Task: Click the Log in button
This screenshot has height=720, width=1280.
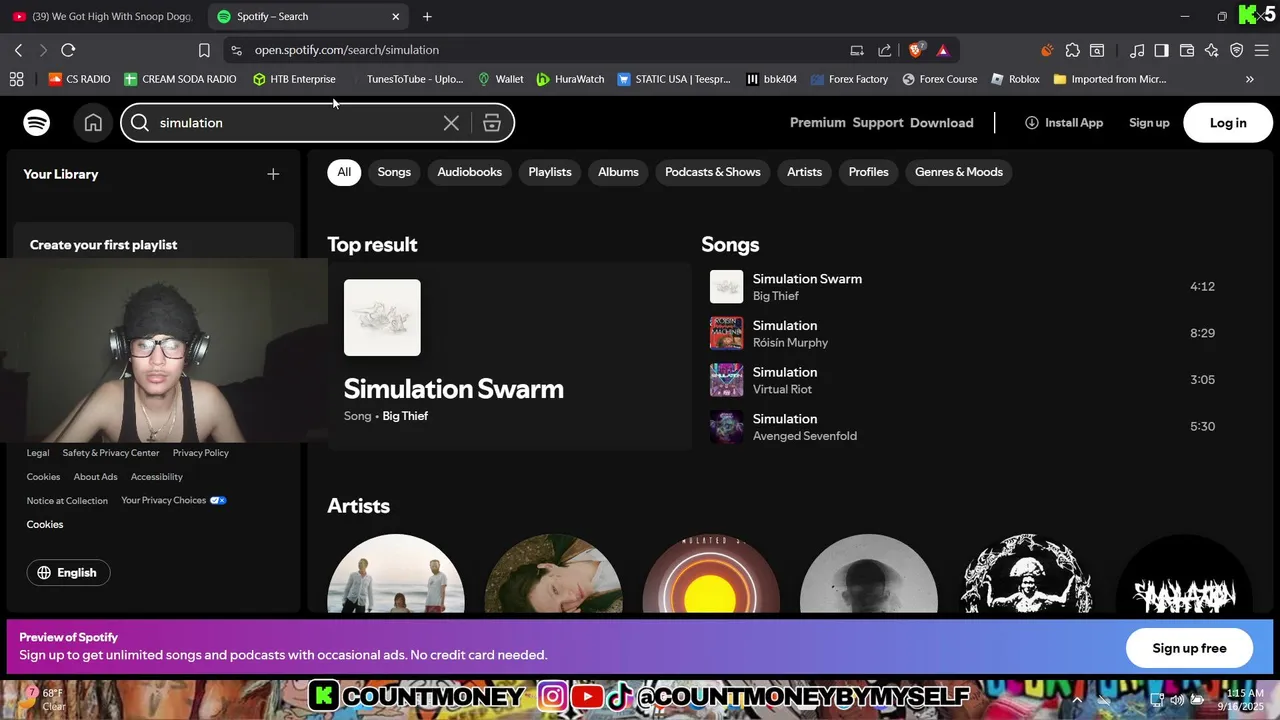Action: tap(1228, 122)
